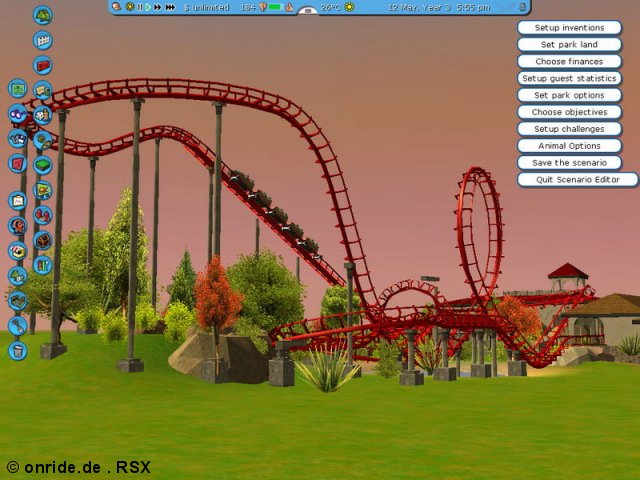The image size is (640, 480).
Task: Open the trees and scenery icon
Action: (42, 15)
